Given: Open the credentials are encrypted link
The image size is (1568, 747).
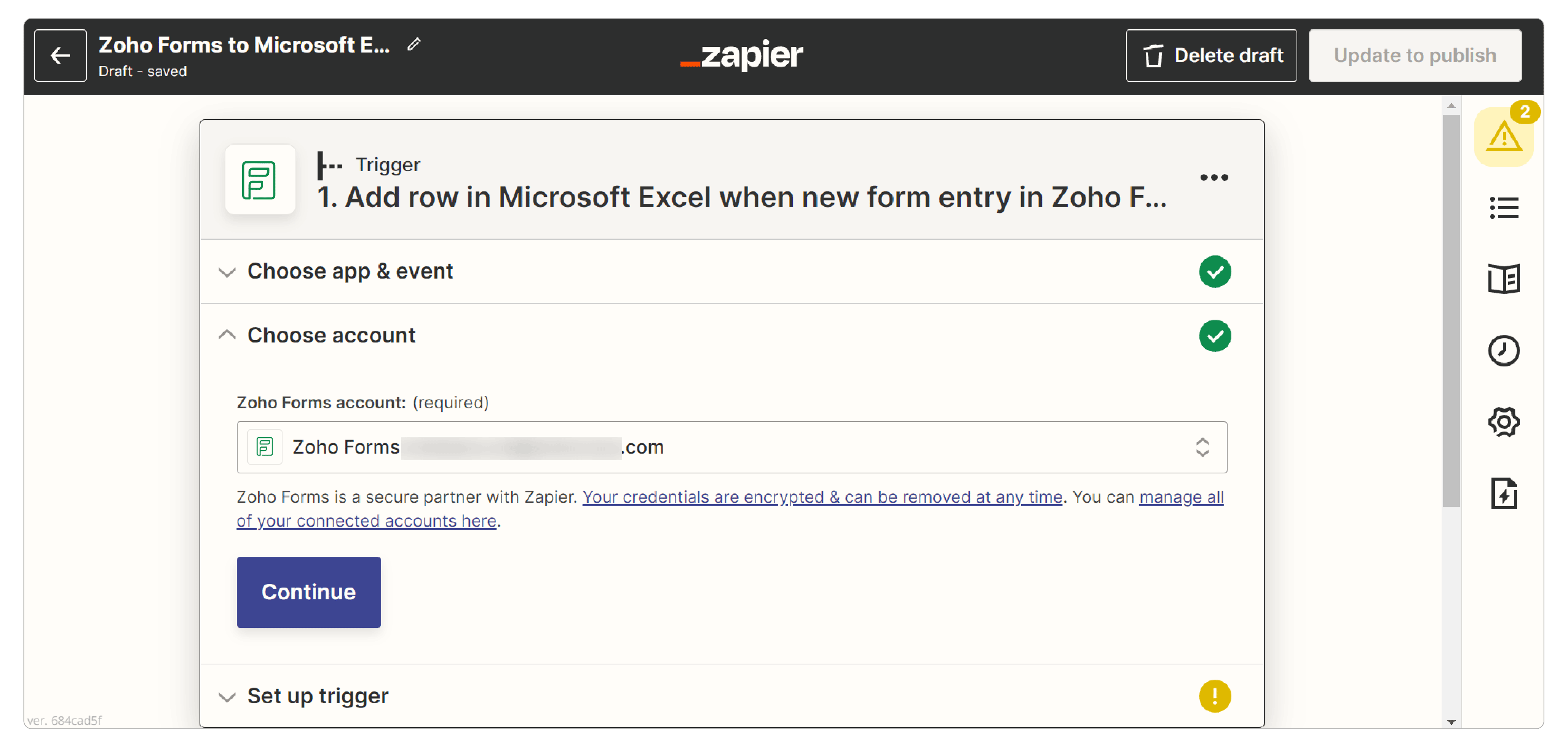Looking at the screenshot, I should pos(822,497).
